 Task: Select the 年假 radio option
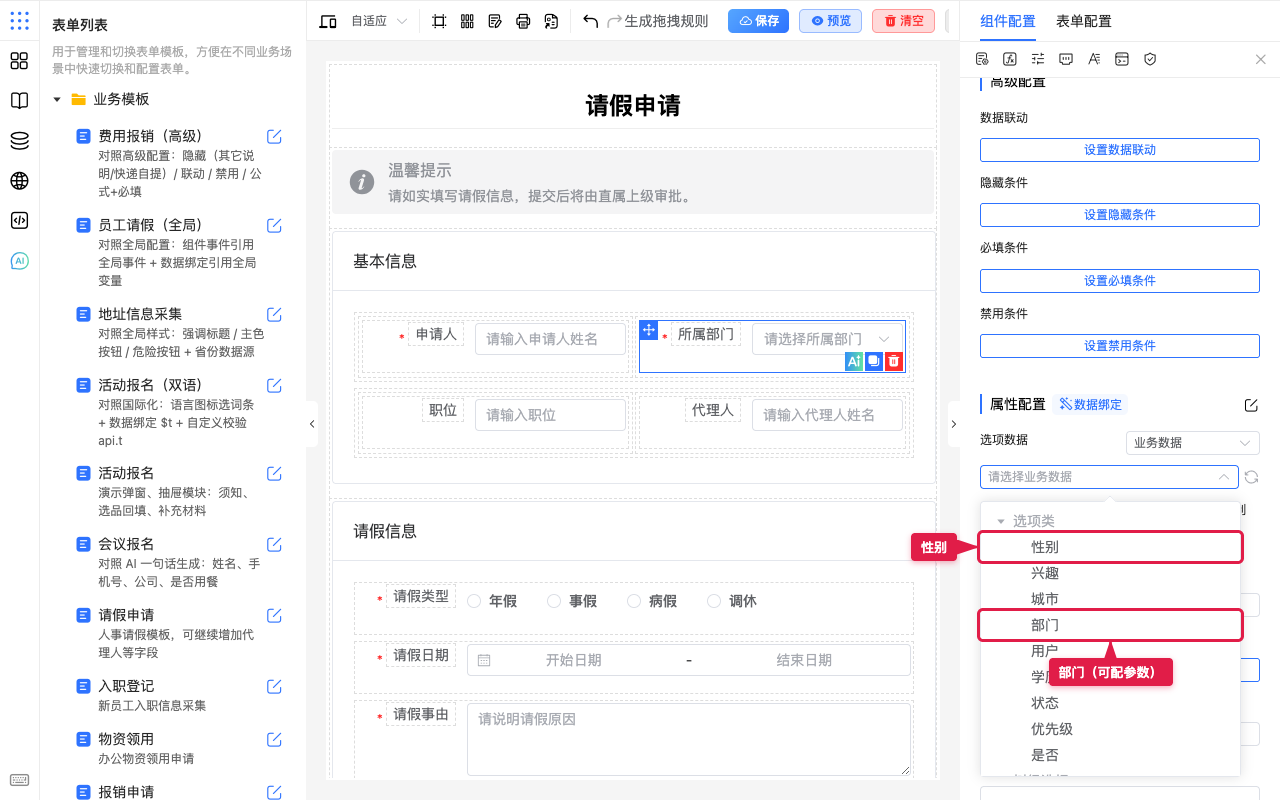tap(491, 601)
